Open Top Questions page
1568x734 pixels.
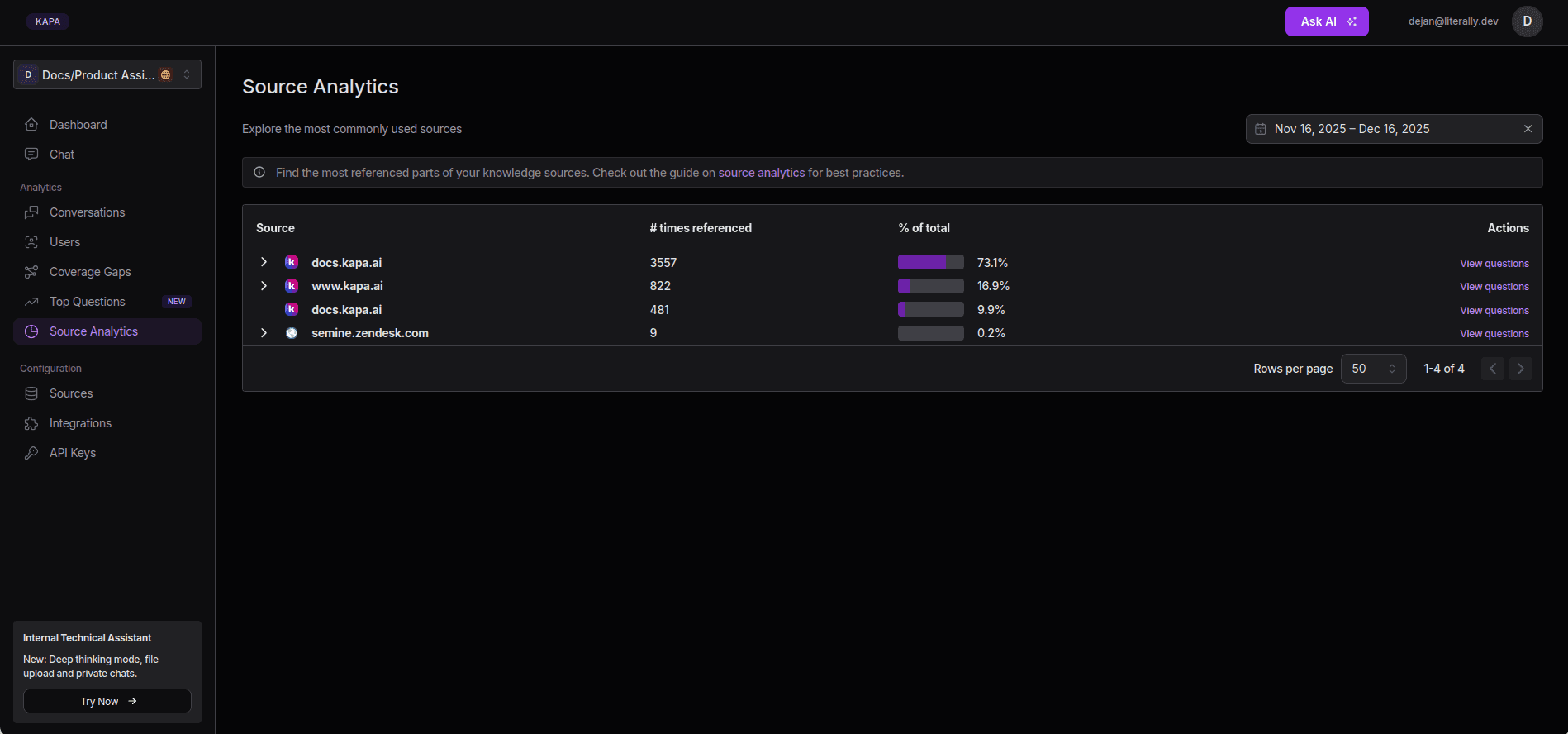[x=107, y=302]
